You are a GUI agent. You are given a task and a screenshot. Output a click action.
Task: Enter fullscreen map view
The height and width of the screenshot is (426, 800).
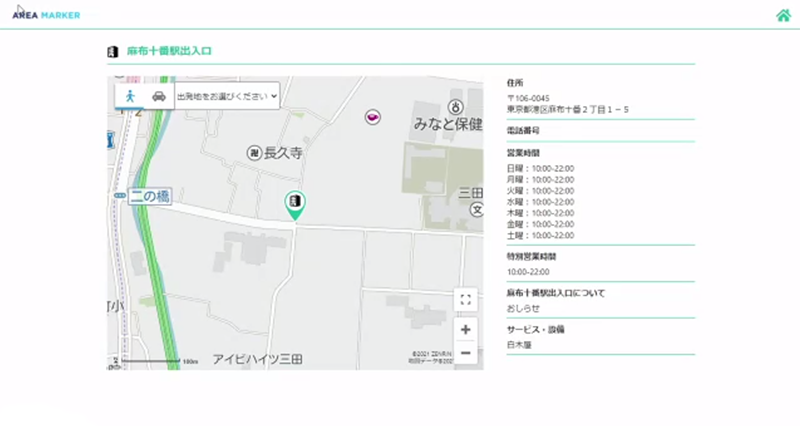(x=465, y=298)
